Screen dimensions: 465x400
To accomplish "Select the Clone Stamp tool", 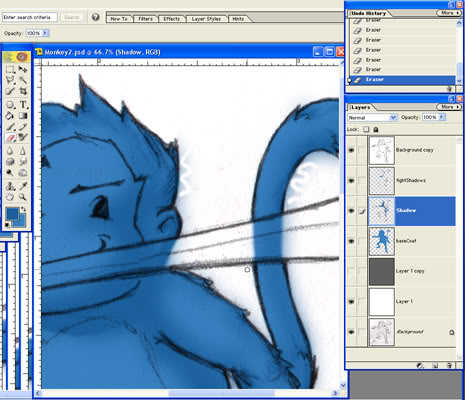I will (x=10, y=186).
